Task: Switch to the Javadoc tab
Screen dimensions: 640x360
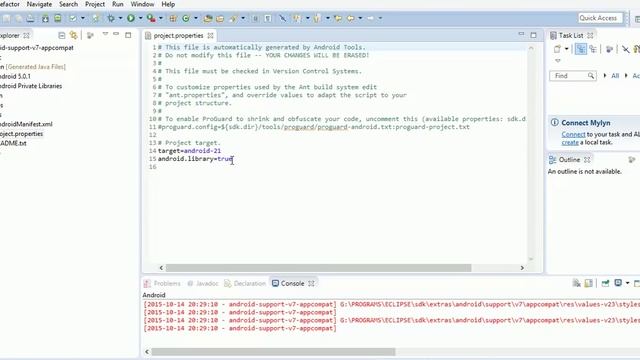Action: tap(203, 283)
